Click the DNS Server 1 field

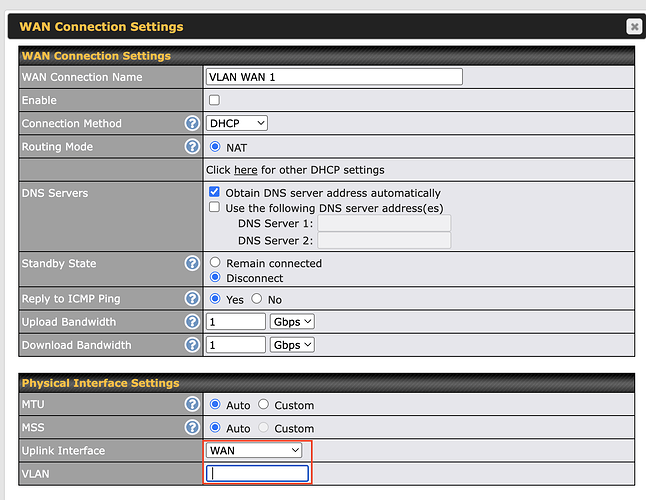(x=384, y=223)
